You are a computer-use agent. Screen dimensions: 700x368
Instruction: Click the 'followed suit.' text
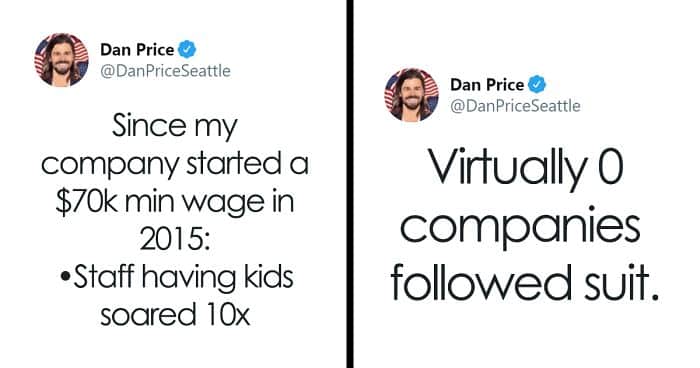point(525,282)
